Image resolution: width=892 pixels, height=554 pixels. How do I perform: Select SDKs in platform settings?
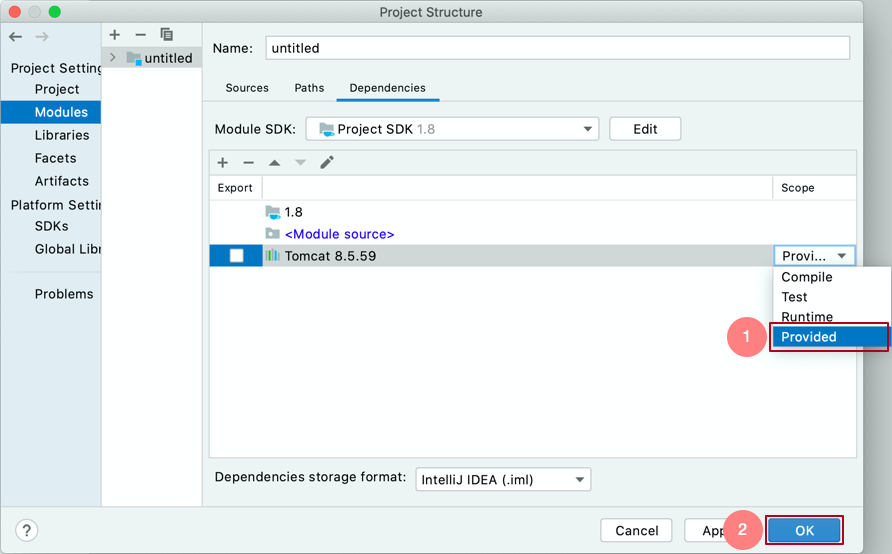51,226
